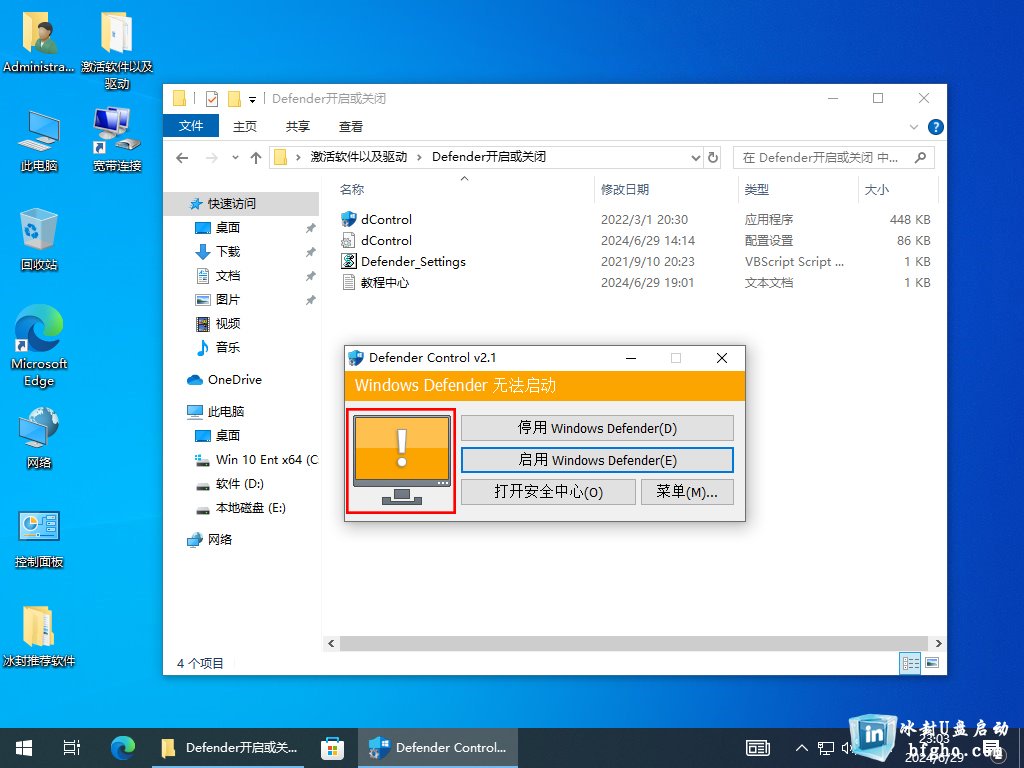Go back with the Explorer back arrow

[x=182, y=158]
